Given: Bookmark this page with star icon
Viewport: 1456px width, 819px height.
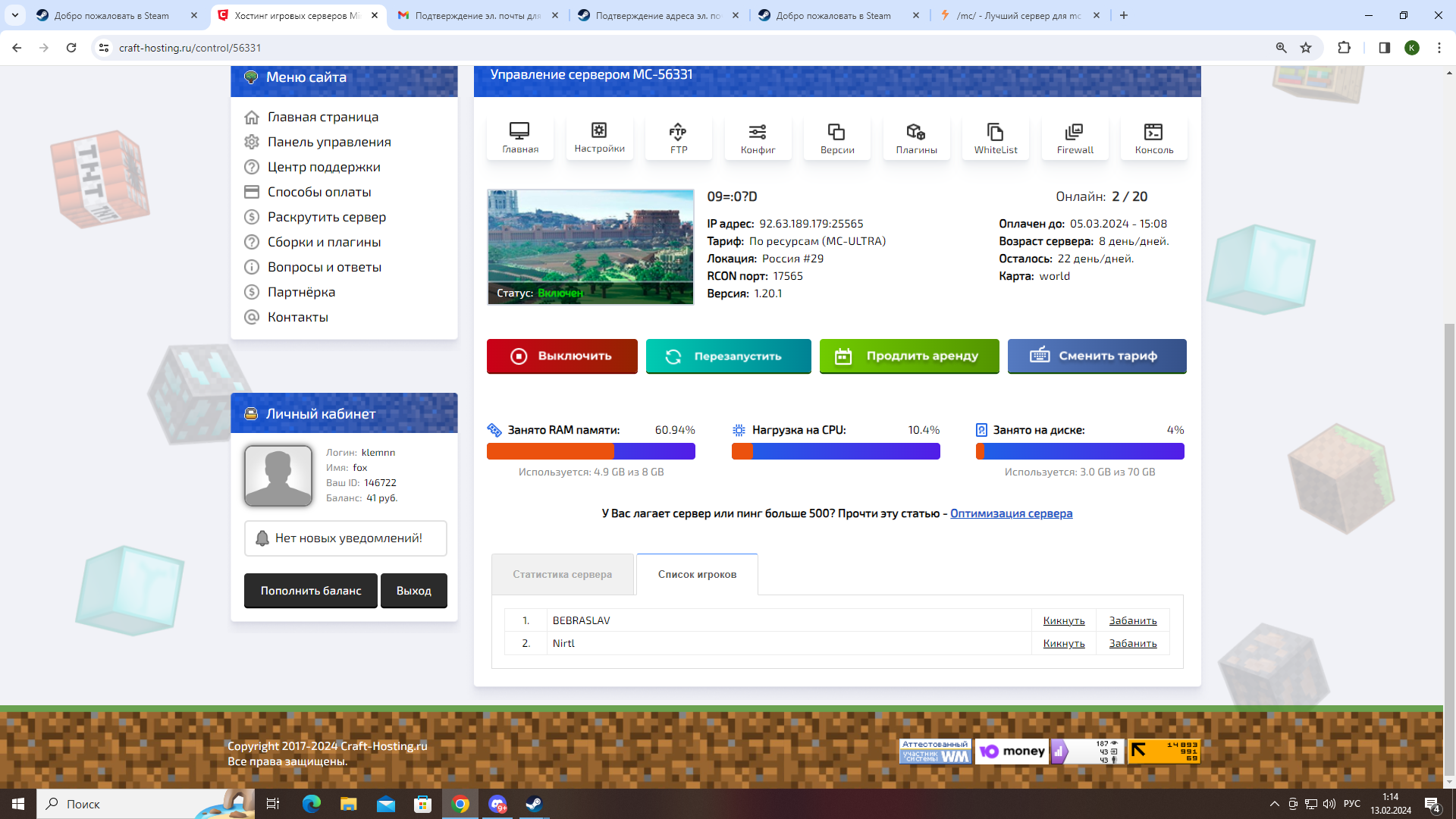Looking at the screenshot, I should tap(1306, 48).
